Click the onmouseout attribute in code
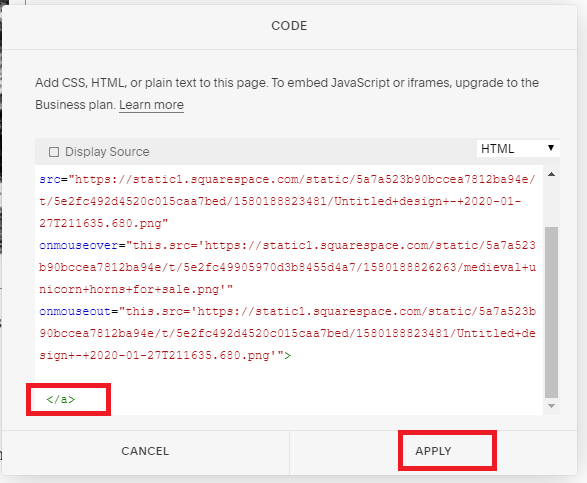The width and height of the screenshot is (587, 483). click(75, 311)
